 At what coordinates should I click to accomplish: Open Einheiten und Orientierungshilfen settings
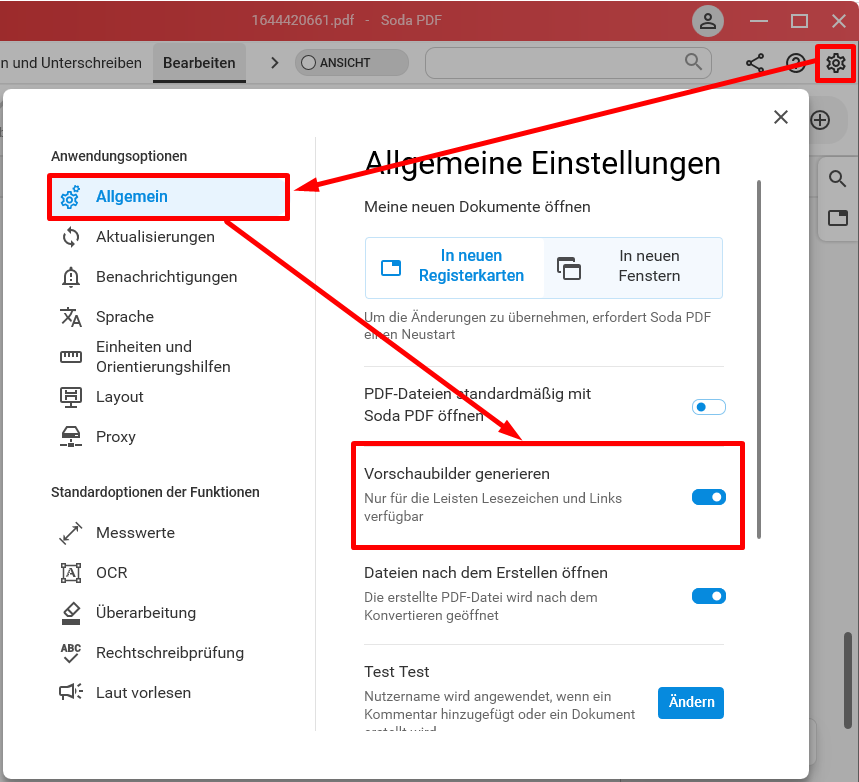tap(163, 357)
